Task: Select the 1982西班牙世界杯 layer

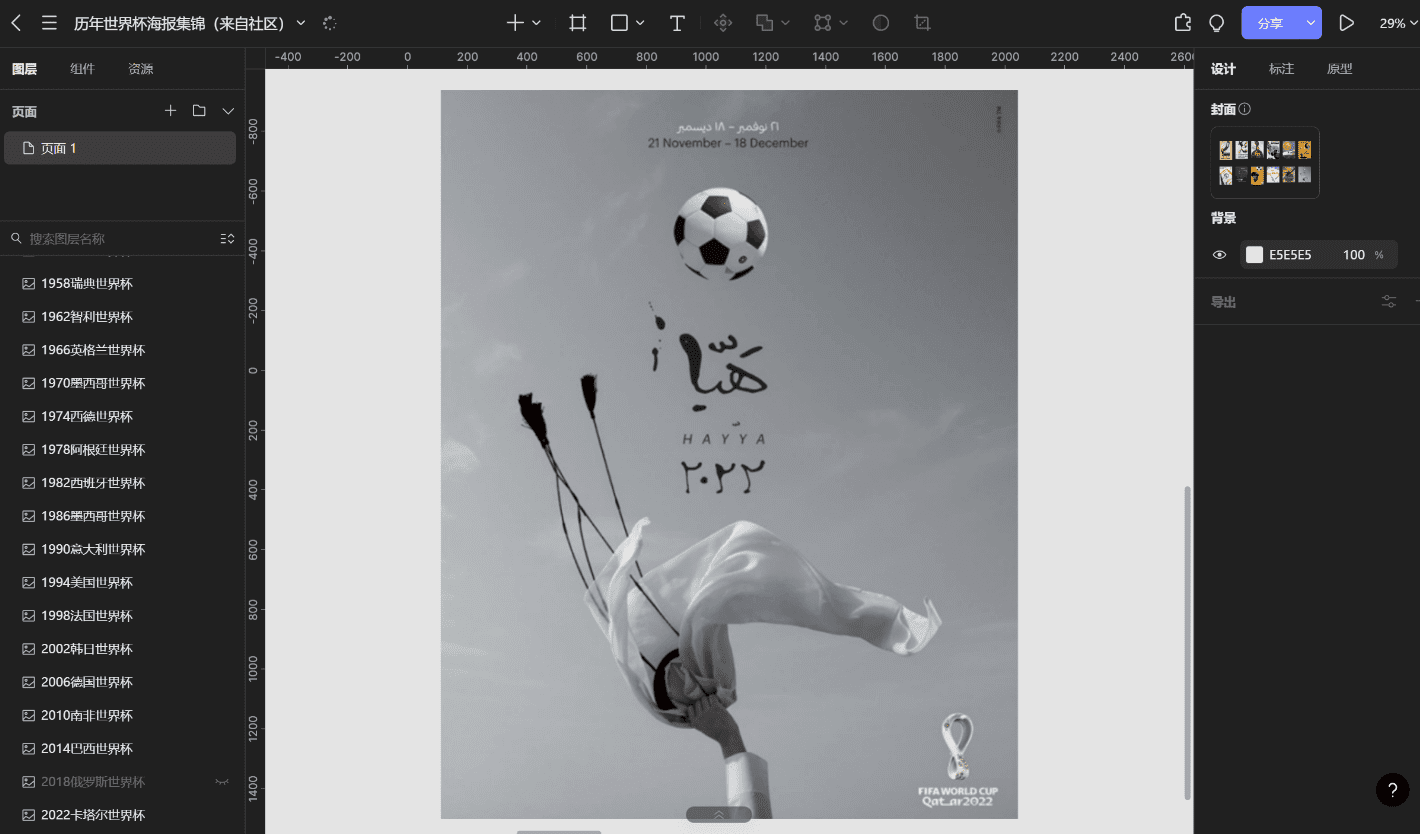Action: pyautogui.click(x=122, y=483)
